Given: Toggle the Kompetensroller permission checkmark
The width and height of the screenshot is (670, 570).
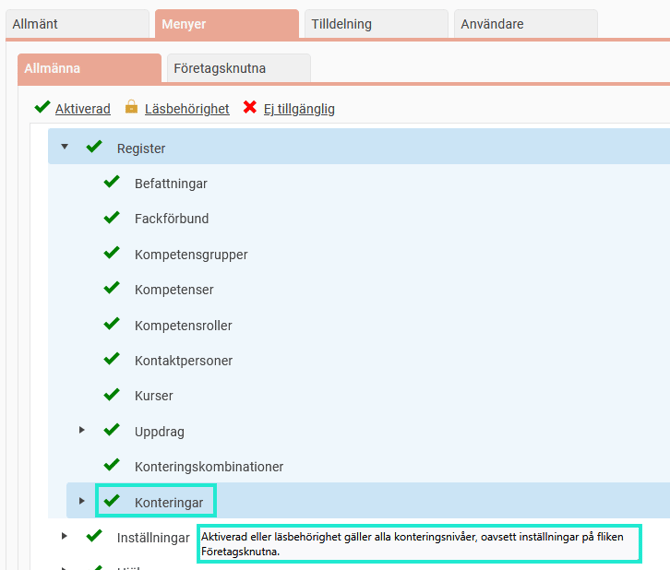Looking at the screenshot, I should [112, 325].
